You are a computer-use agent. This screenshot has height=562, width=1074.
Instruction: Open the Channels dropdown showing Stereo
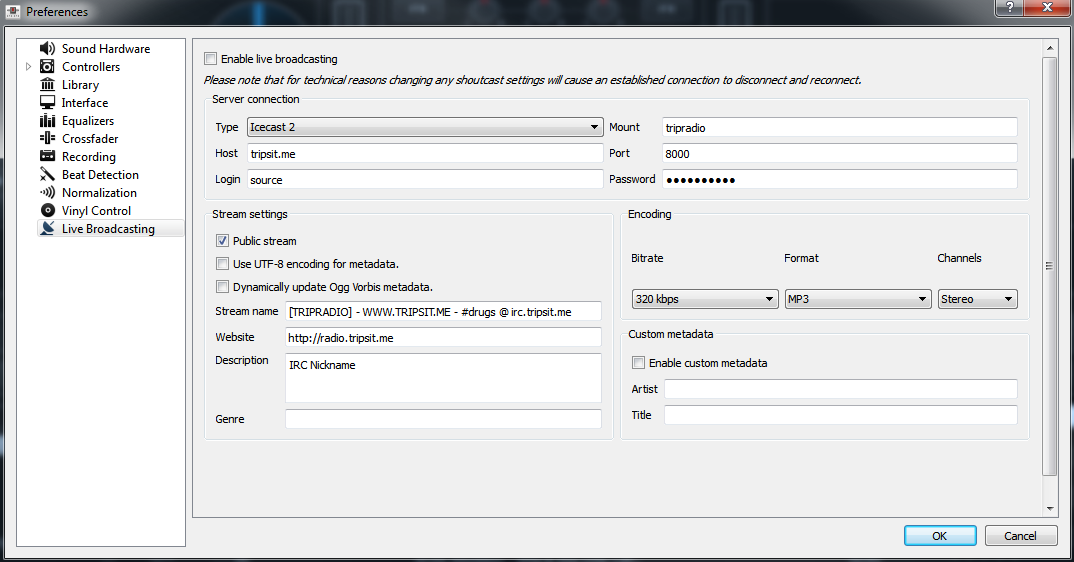(x=977, y=299)
